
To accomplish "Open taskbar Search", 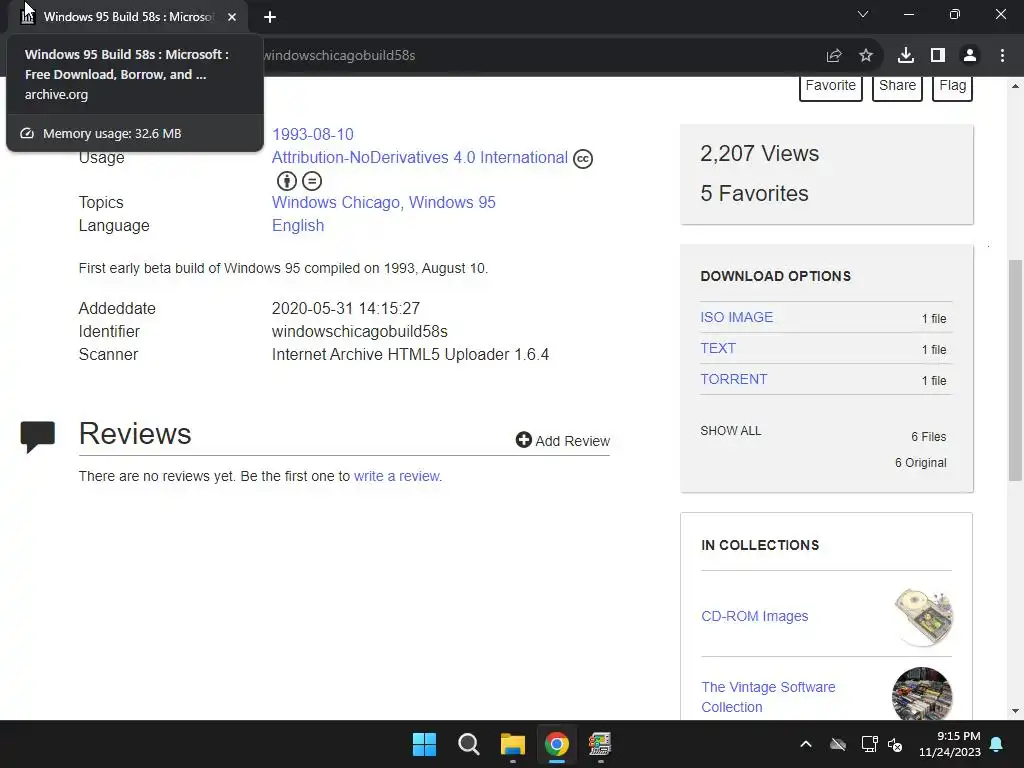I will pyautogui.click(x=468, y=744).
